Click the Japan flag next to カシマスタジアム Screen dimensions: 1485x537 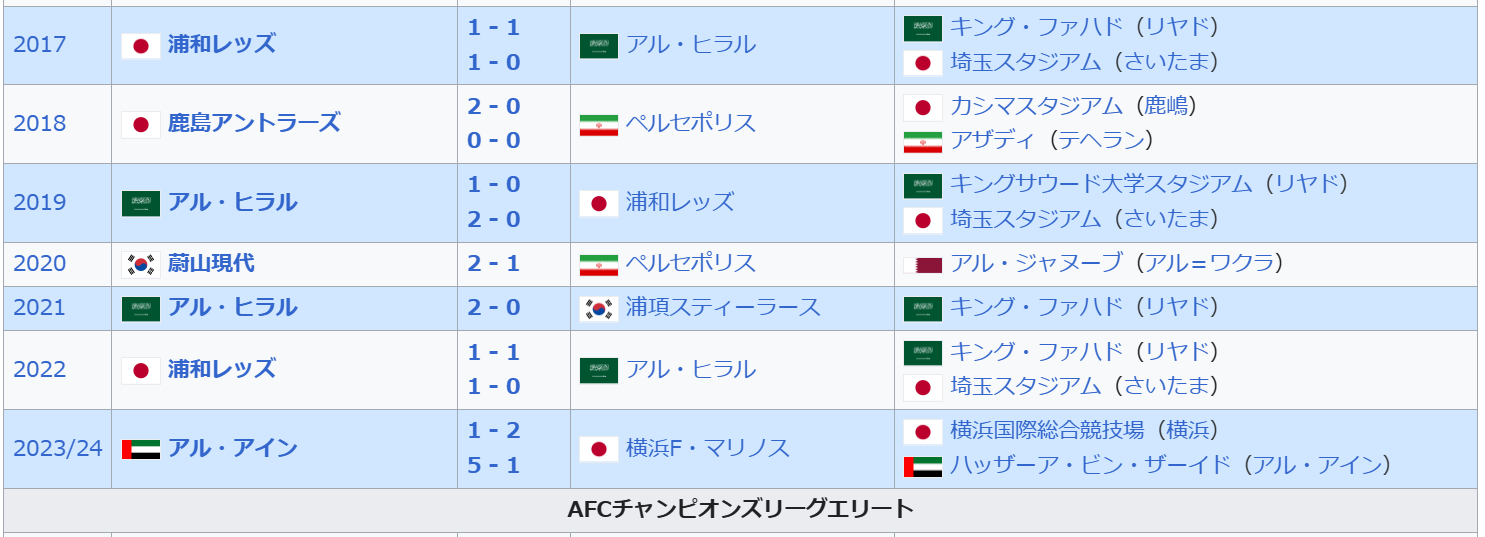[x=922, y=107]
